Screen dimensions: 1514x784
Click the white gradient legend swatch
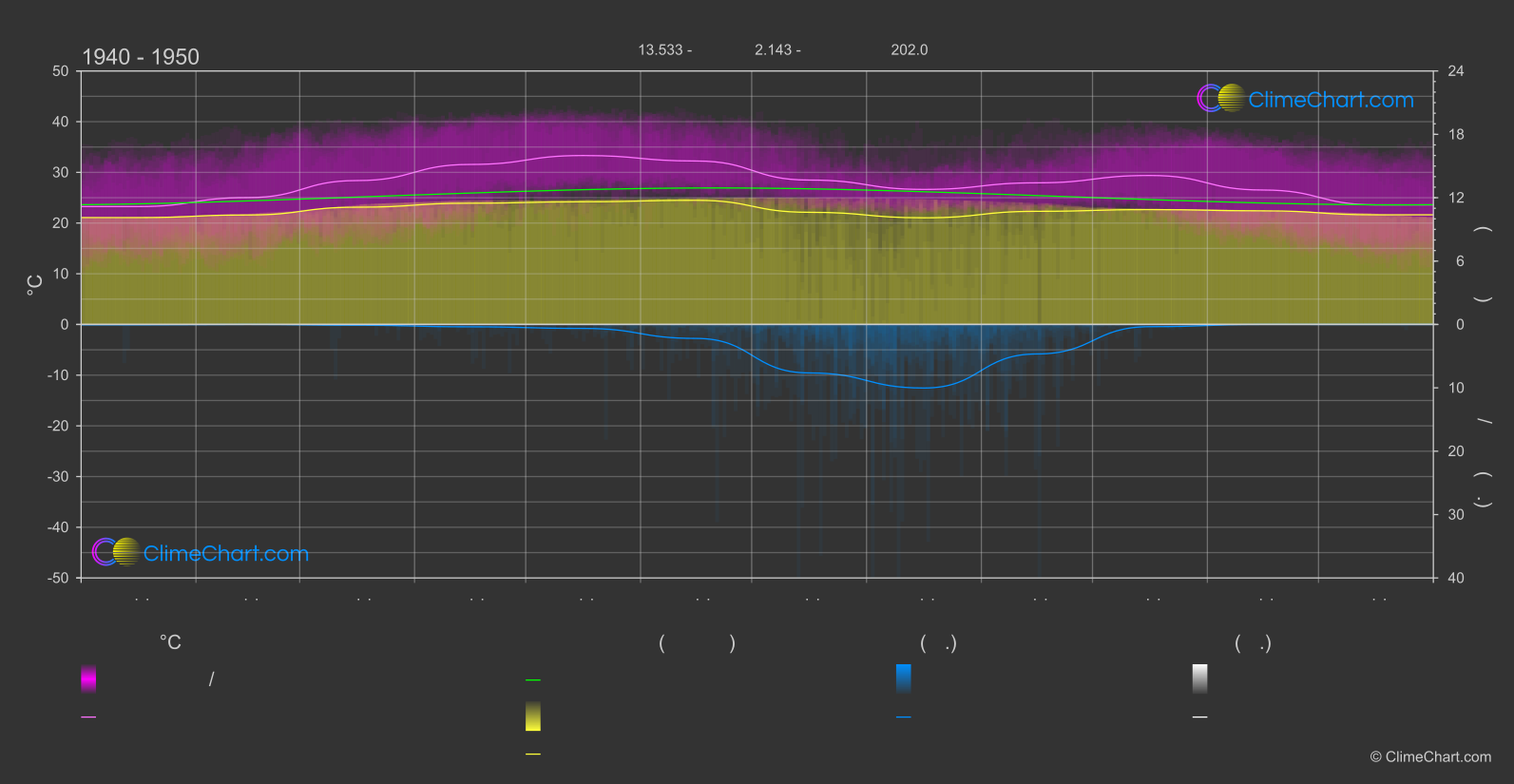[1200, 679]
